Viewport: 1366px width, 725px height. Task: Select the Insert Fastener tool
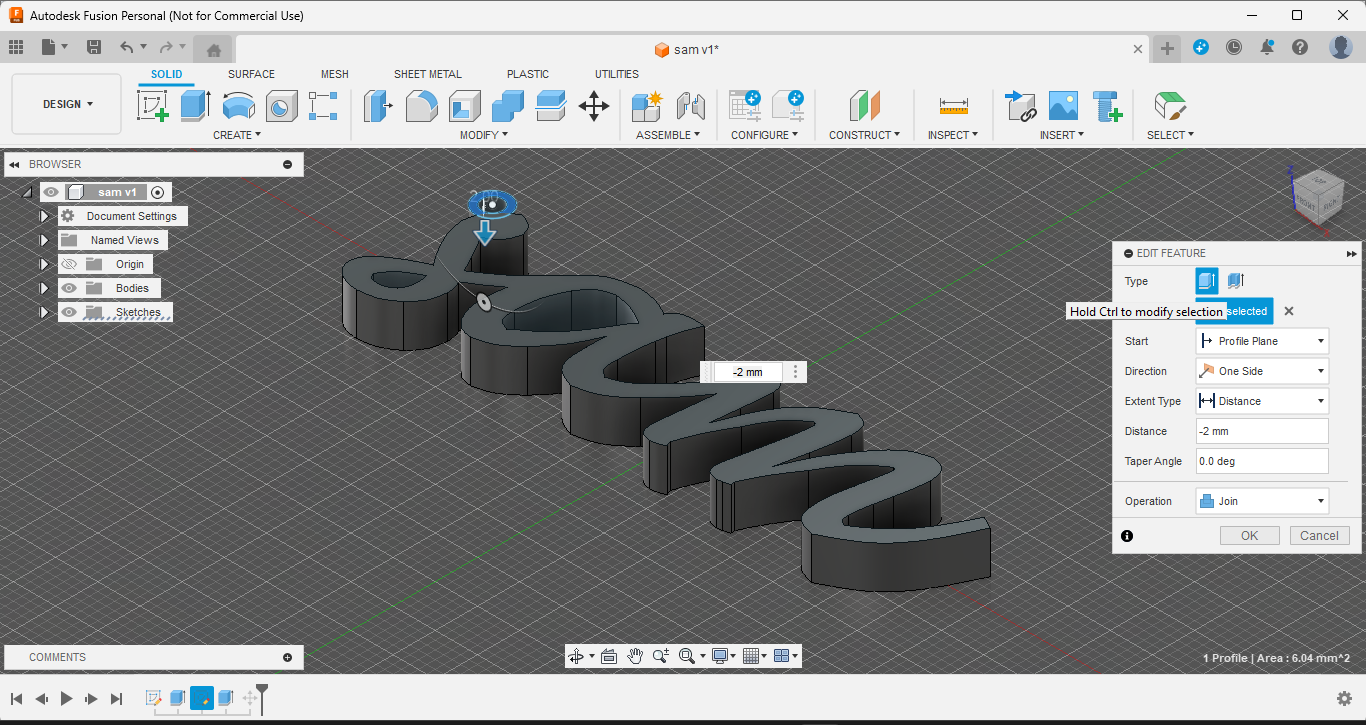point(1106,105)
